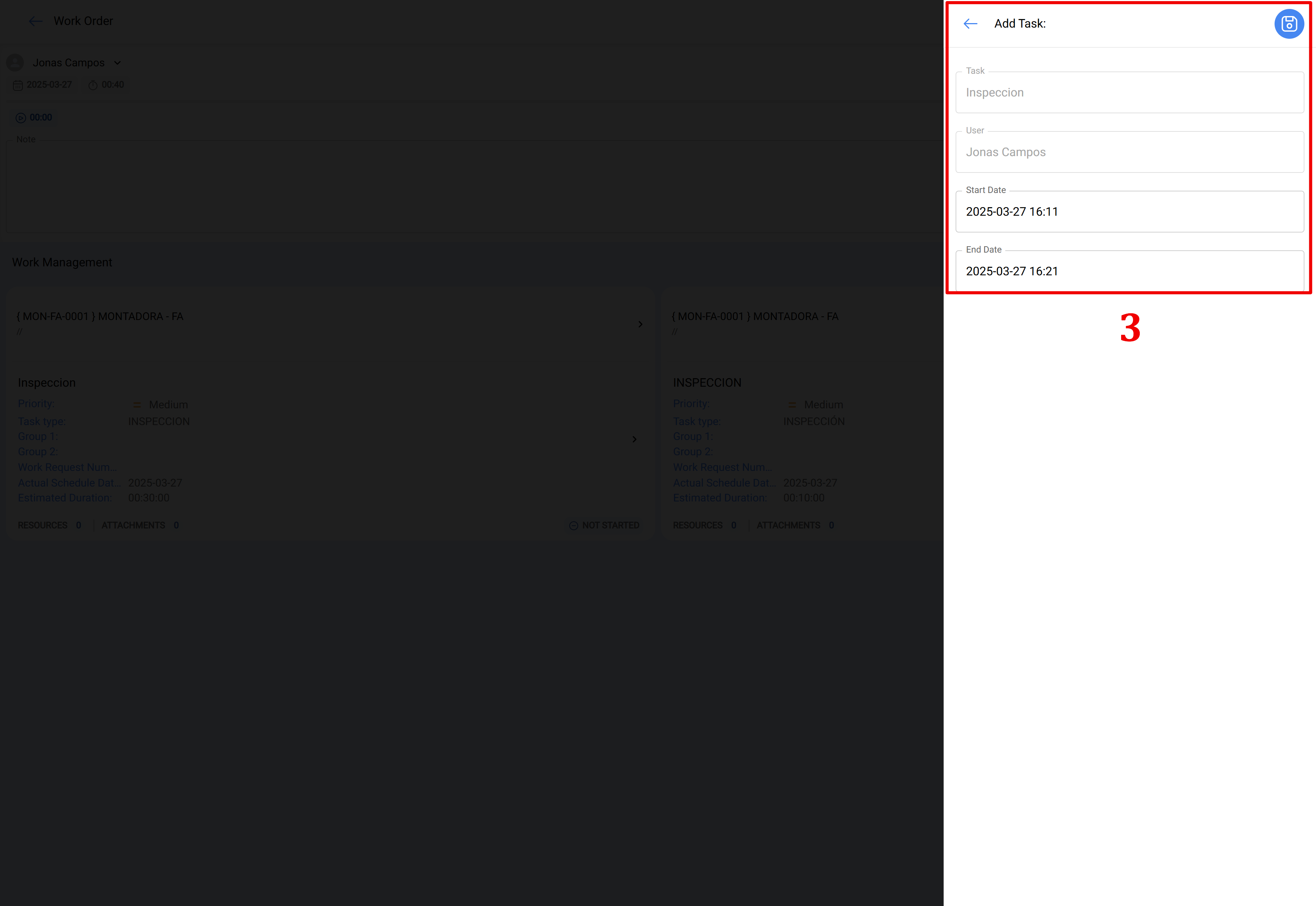
Task: Open ATTACHMENTS 0 on second INSPECCION card
Action: pos(795,526)
